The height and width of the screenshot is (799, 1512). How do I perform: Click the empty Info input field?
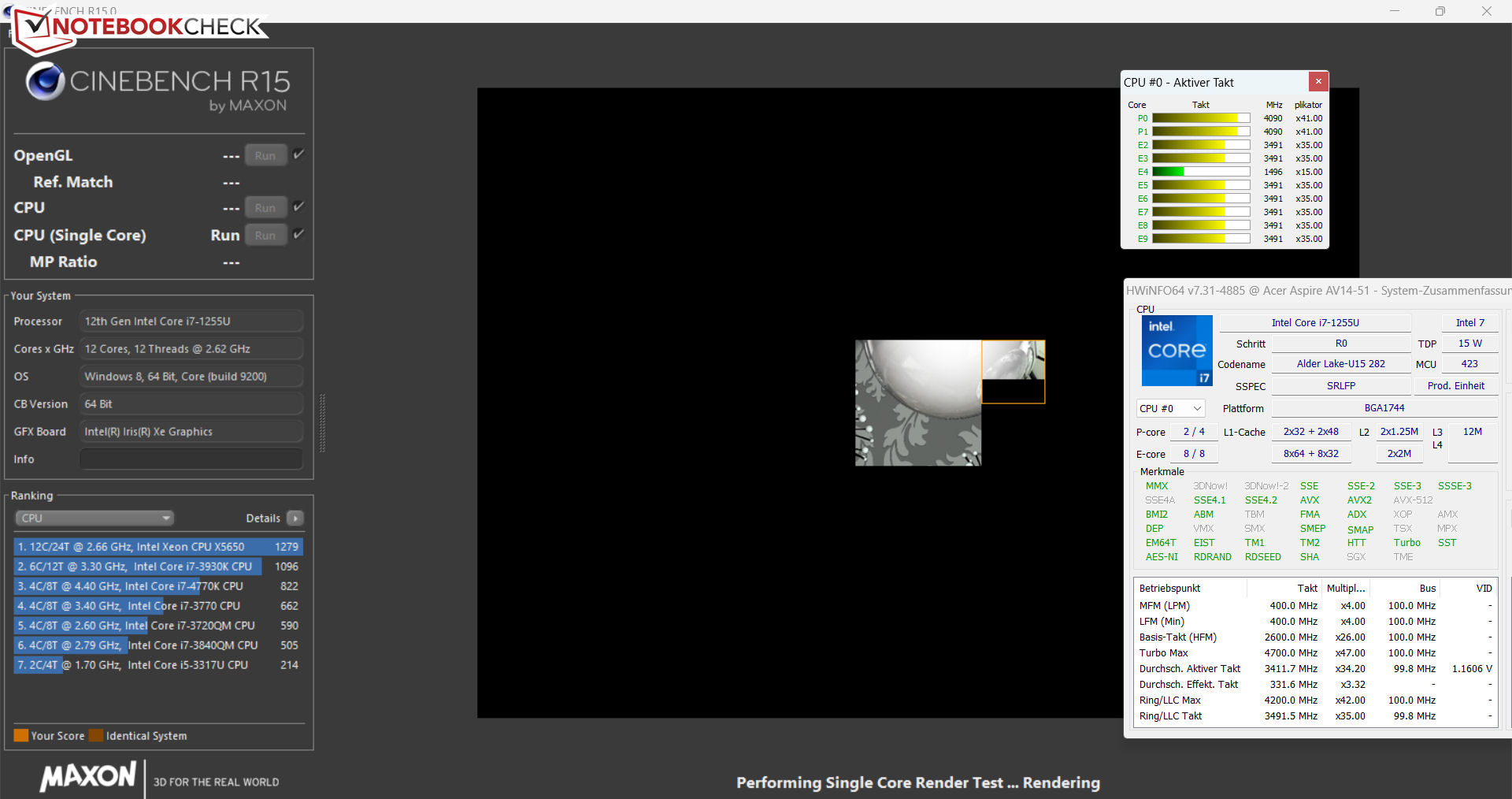click(x=191, y=459)
